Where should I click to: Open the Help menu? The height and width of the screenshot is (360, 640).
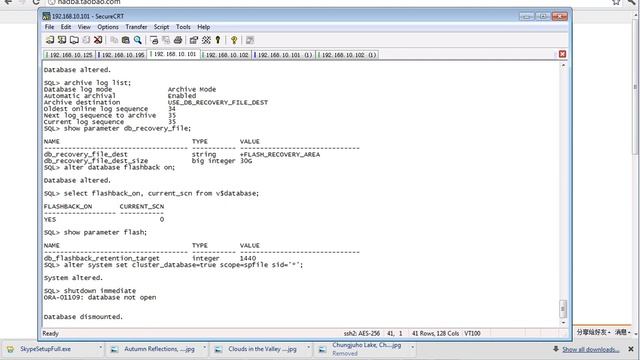pyautogui.click(x=204, y=27)
